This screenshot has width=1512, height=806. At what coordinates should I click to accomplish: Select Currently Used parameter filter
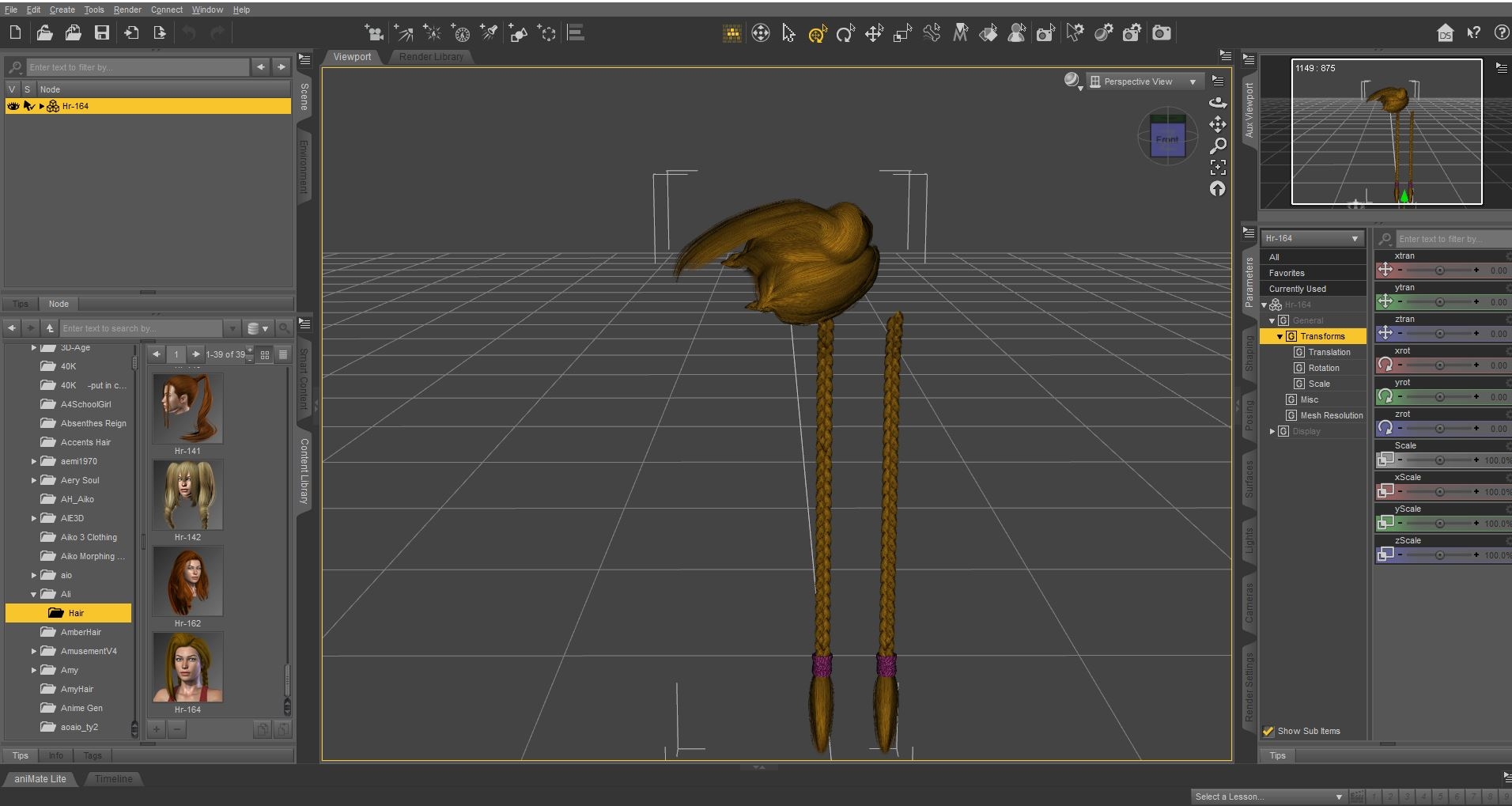(1297, 289)
